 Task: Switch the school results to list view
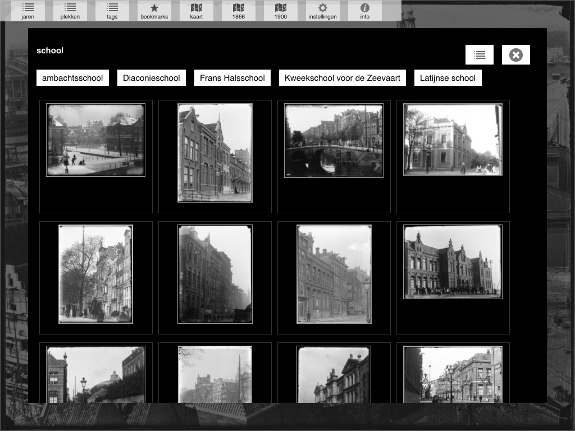point(479,55)
